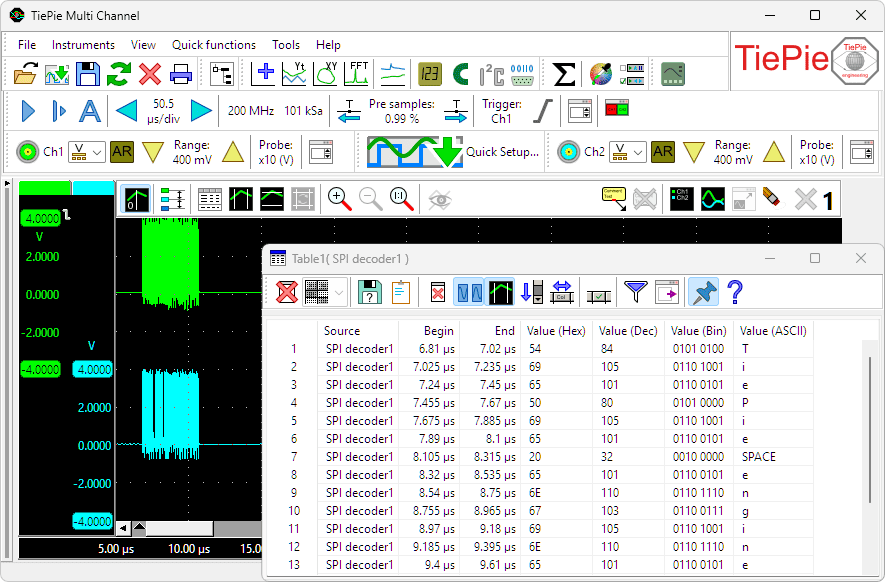Click graph horizontal scrollbar thumb

coord(179,528)
